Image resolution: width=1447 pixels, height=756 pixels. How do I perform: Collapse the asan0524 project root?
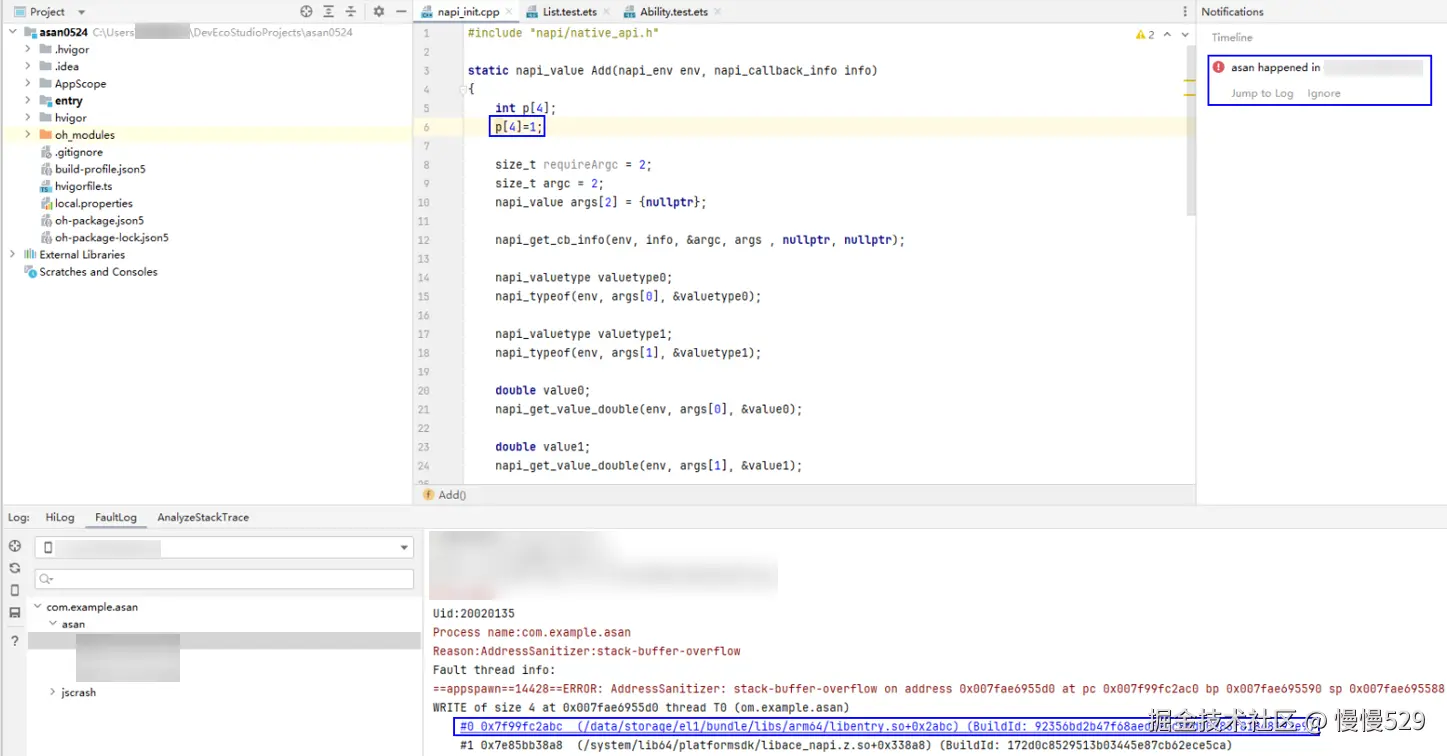click(13, 32)
